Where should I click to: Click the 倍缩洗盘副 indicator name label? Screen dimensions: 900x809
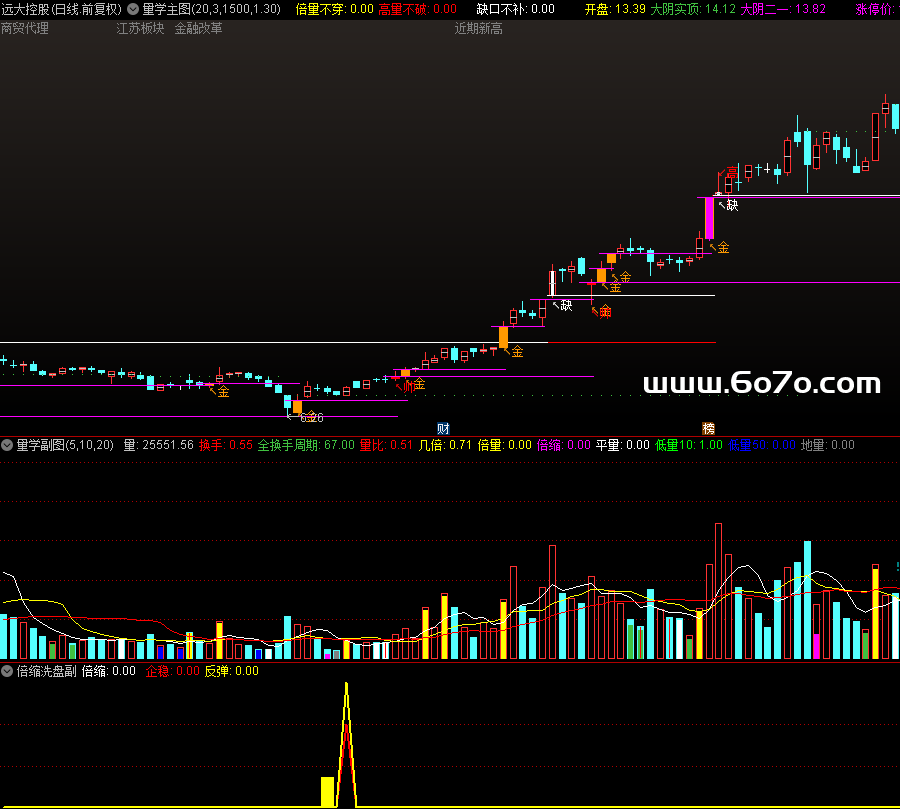pyautogui.click(x=46, y=671)
